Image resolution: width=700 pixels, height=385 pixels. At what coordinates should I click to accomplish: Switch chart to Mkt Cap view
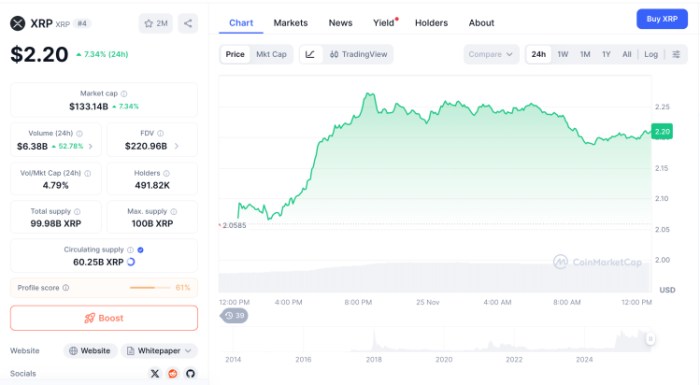[271, 54]
